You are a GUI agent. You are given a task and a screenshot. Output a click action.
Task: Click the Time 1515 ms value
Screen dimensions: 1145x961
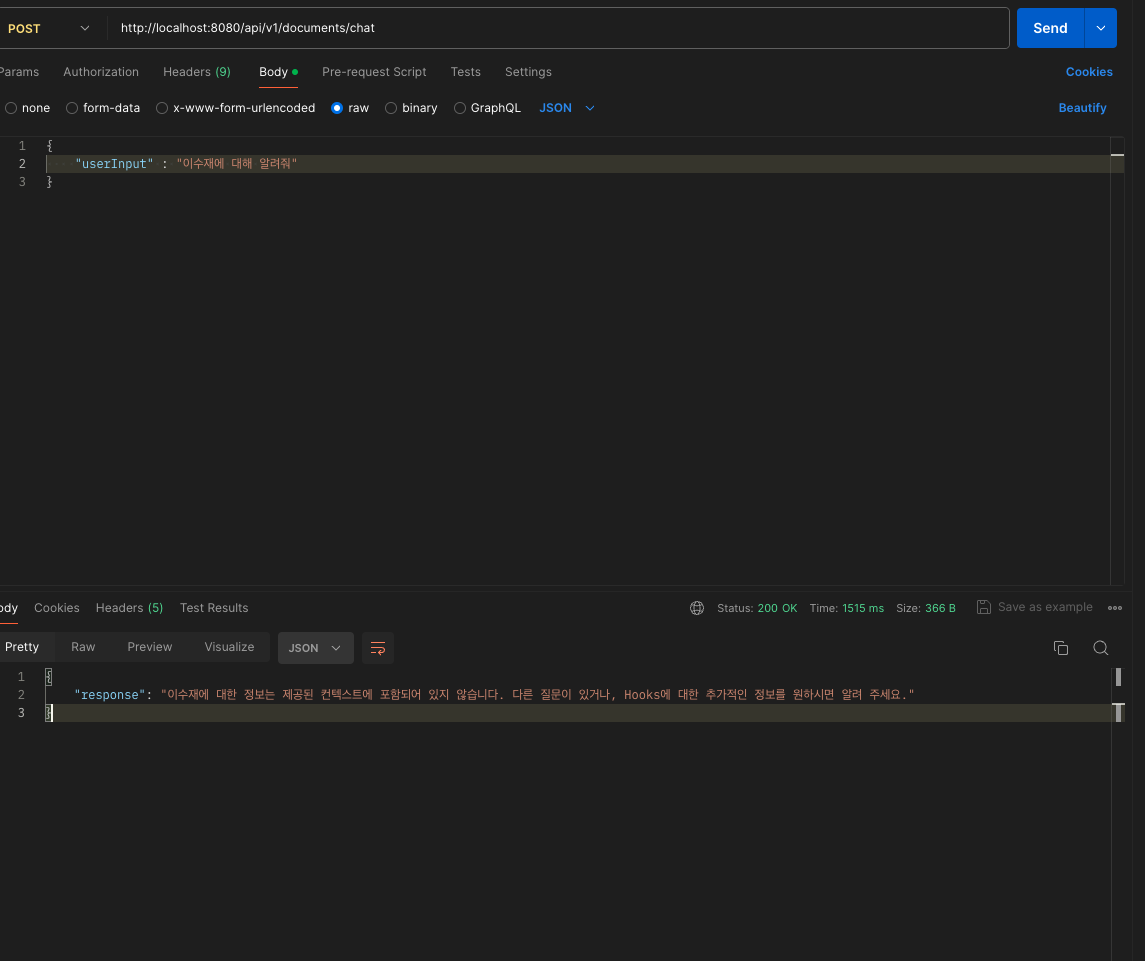coord(862,608)
